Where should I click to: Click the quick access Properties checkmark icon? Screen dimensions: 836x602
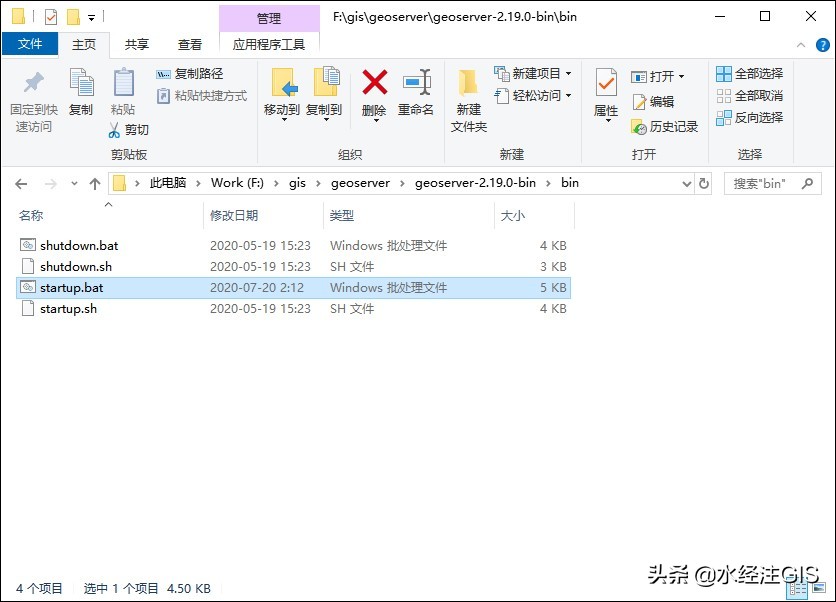coord(51,17)
